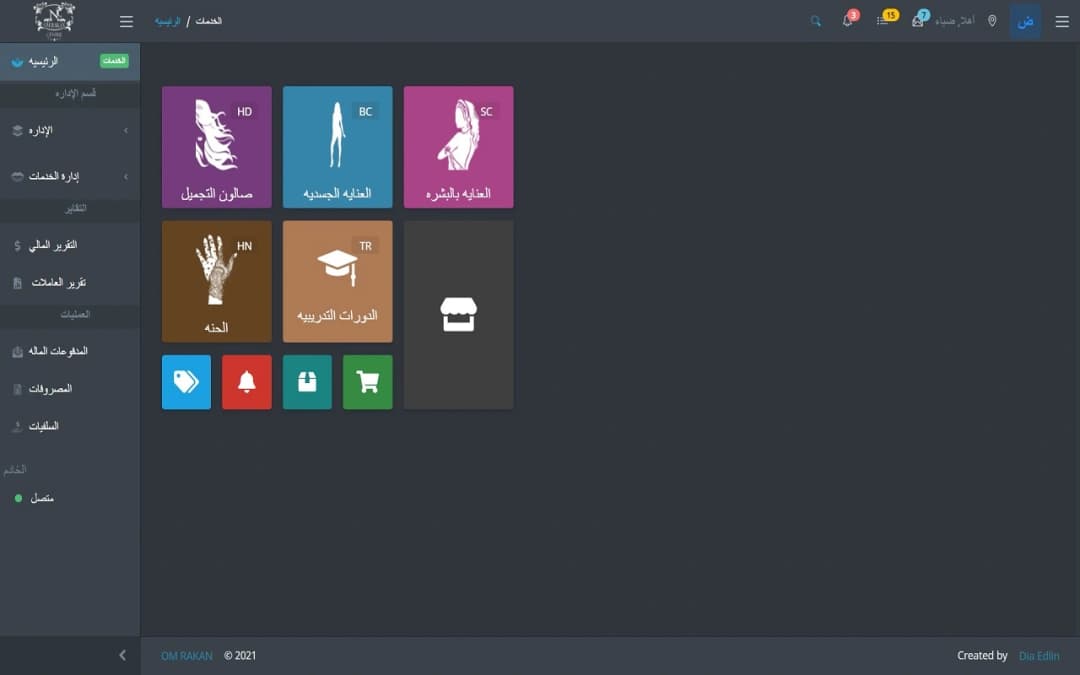The width and height of the screenshot is (1080, 675).
Task: Open the TR training courses tile
Action: (337, 281)
